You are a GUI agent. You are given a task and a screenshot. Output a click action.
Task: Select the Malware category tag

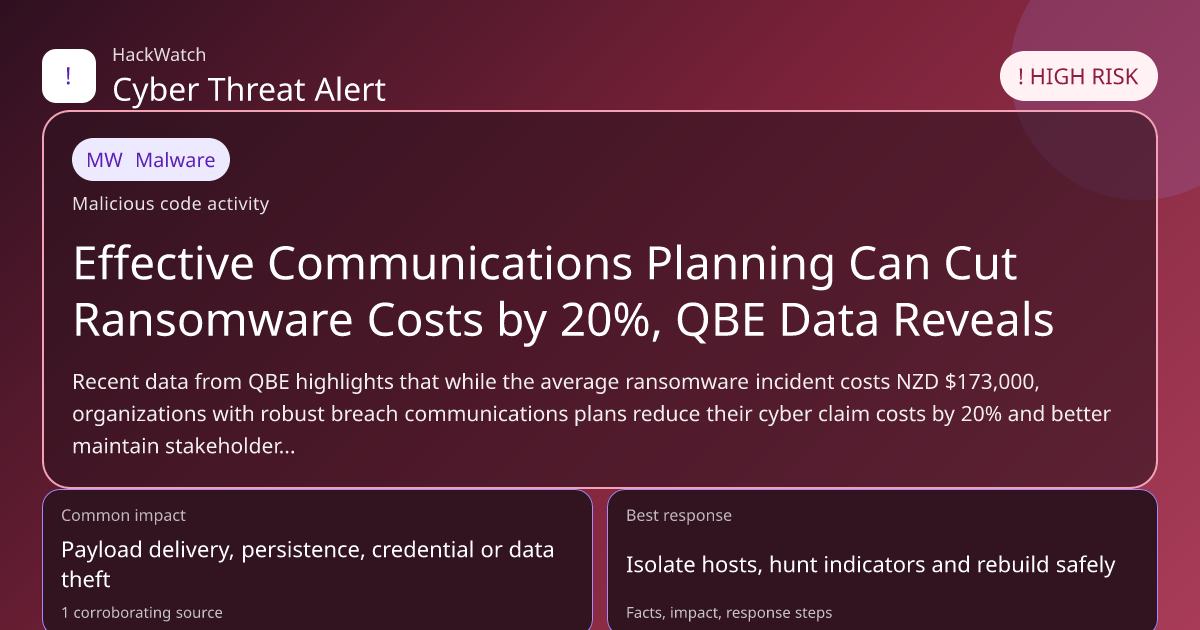point(151,160)
